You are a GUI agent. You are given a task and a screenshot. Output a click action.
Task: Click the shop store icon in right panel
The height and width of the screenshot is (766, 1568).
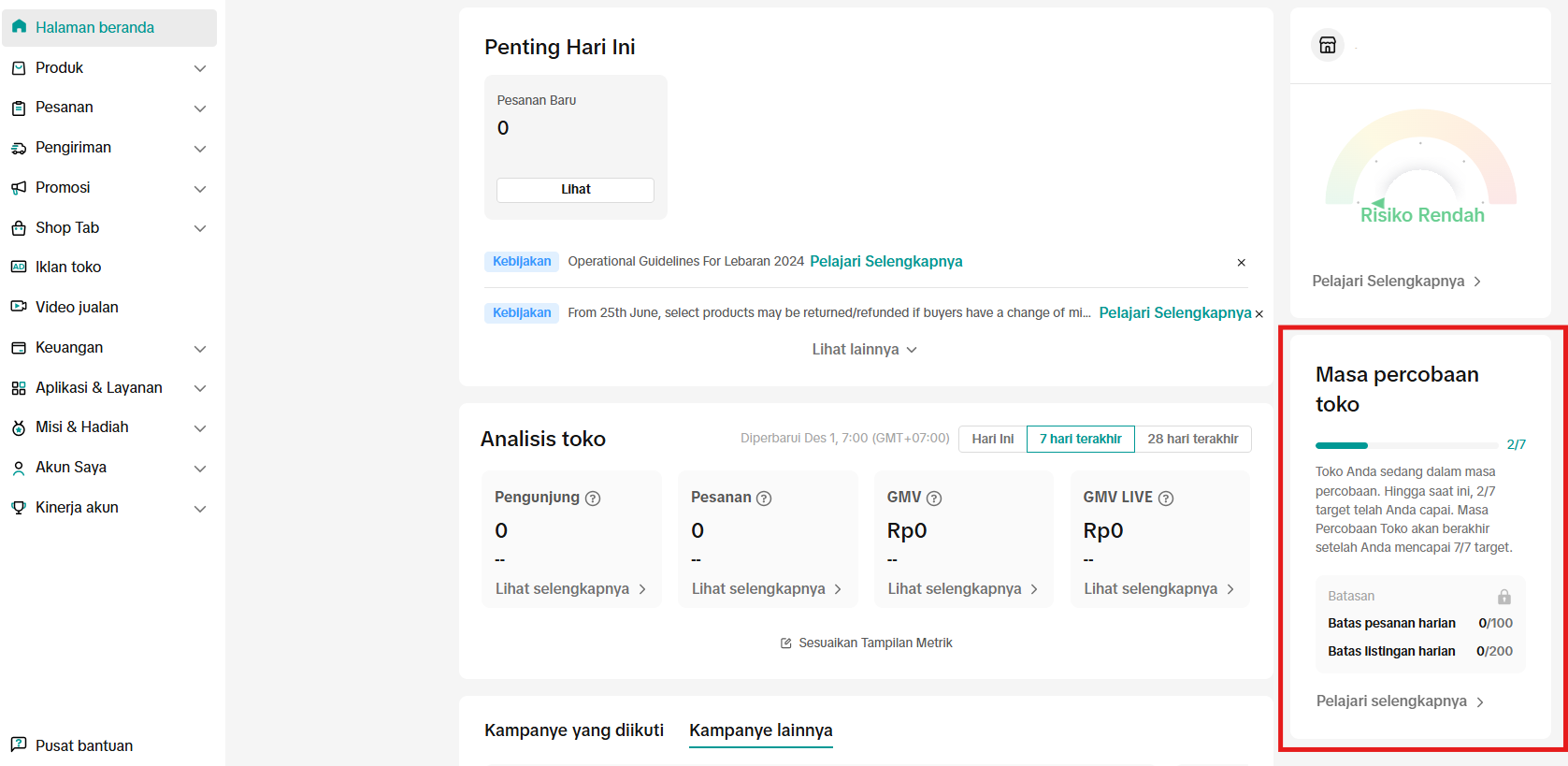tap(1327, 45)
